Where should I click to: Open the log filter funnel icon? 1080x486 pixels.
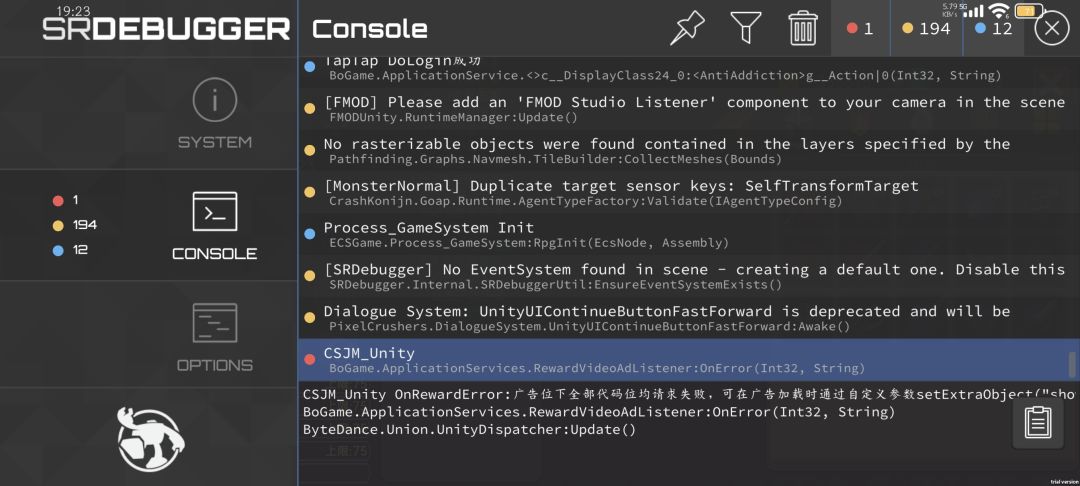click(x=745, y=28)
